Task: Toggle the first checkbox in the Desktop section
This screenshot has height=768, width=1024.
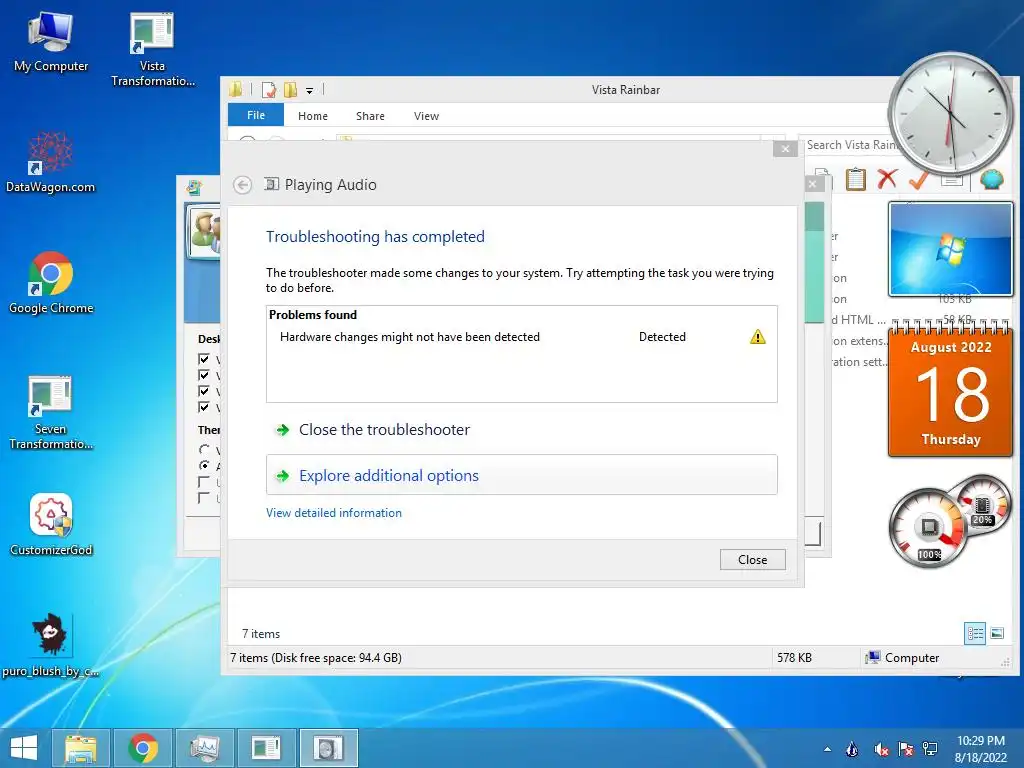Action: [204, 359]
